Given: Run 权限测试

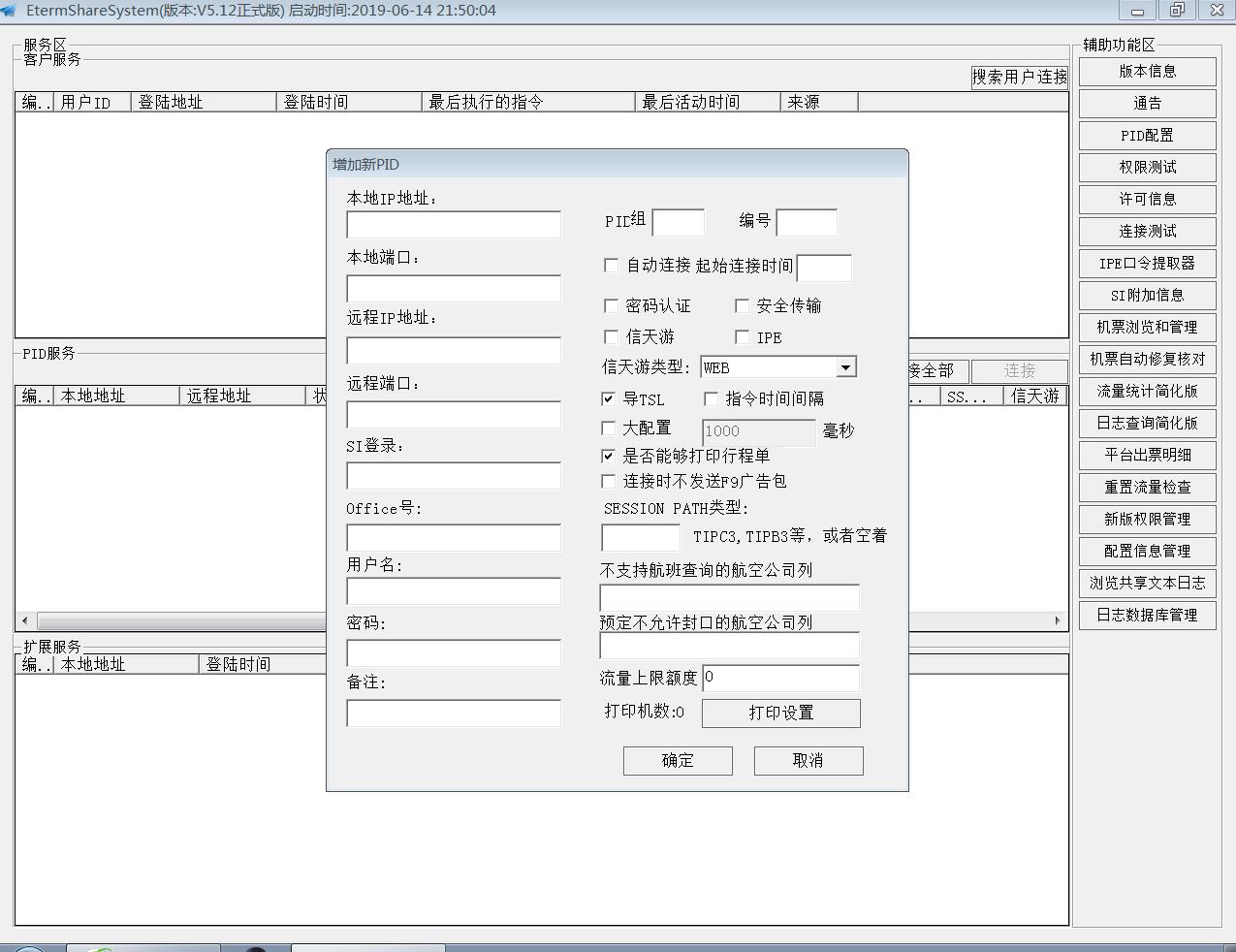Looking at the screenshot, I should 1147,167.
